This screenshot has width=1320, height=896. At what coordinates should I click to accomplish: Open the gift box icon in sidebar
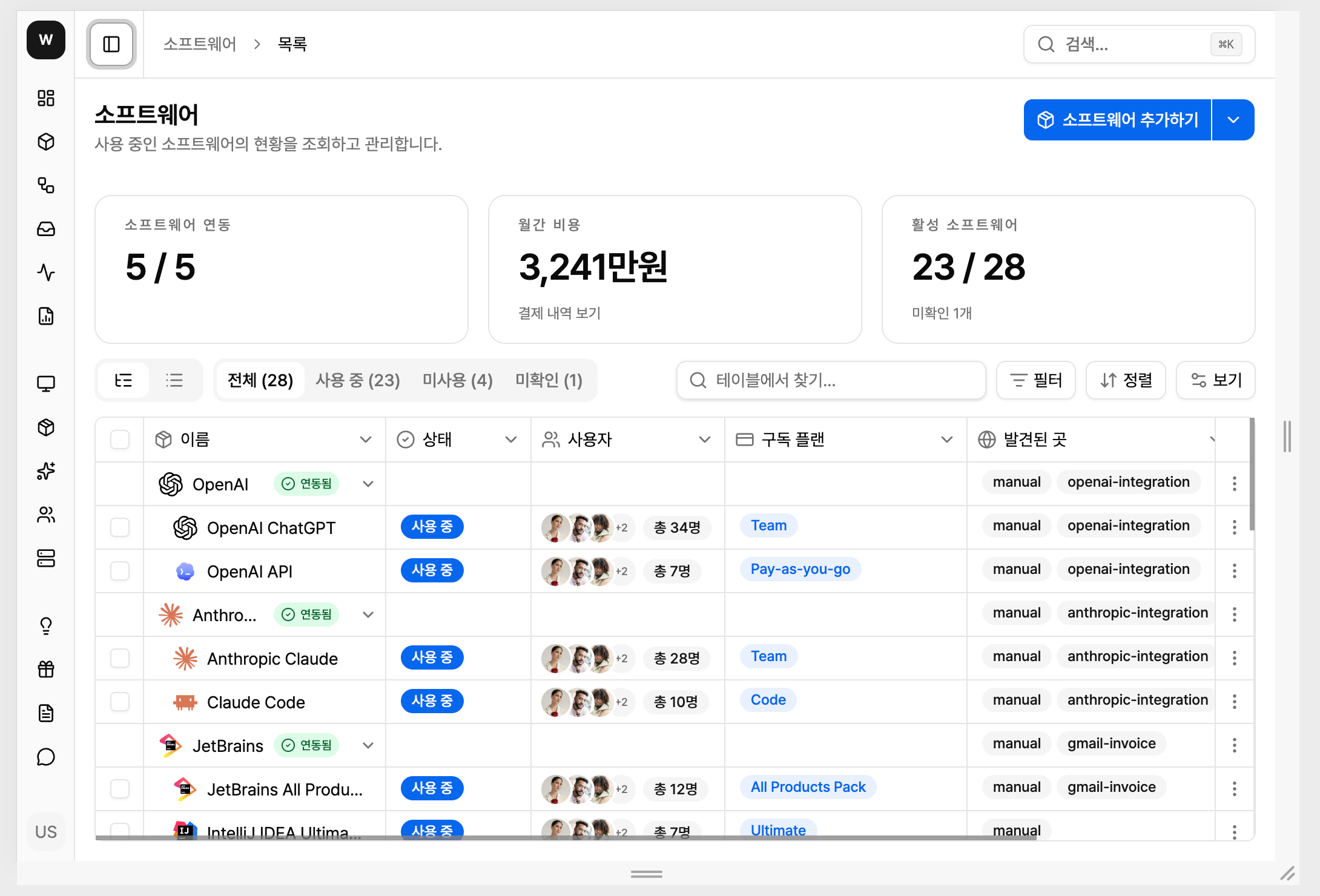click(x=46, y=670)
